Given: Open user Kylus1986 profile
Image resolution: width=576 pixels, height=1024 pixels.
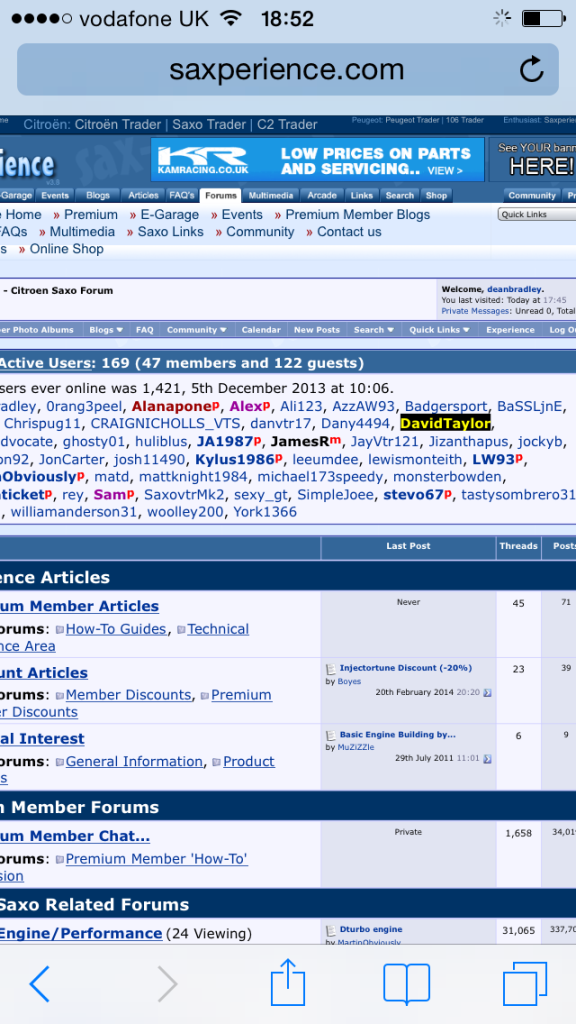Looking at the screenshot, I should (x=232, y=458).
